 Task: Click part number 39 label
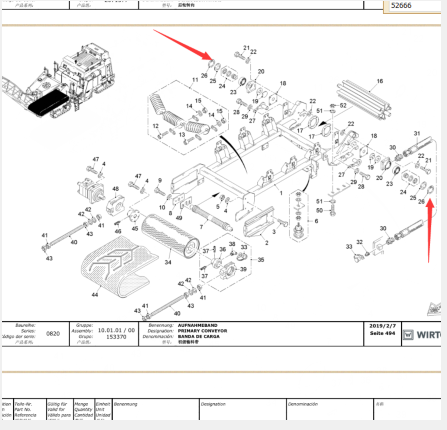click(x=243, y=269)
